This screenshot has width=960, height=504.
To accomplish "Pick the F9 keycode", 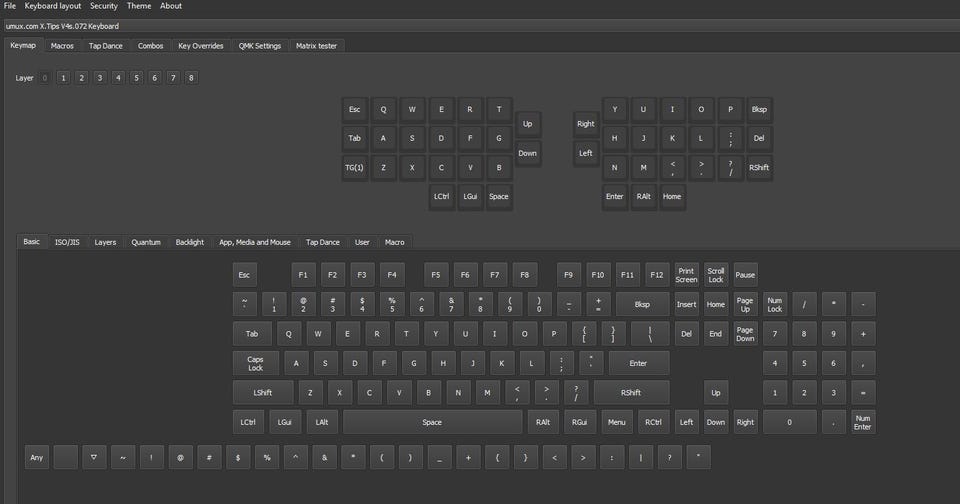I will [x=569, y=275].
